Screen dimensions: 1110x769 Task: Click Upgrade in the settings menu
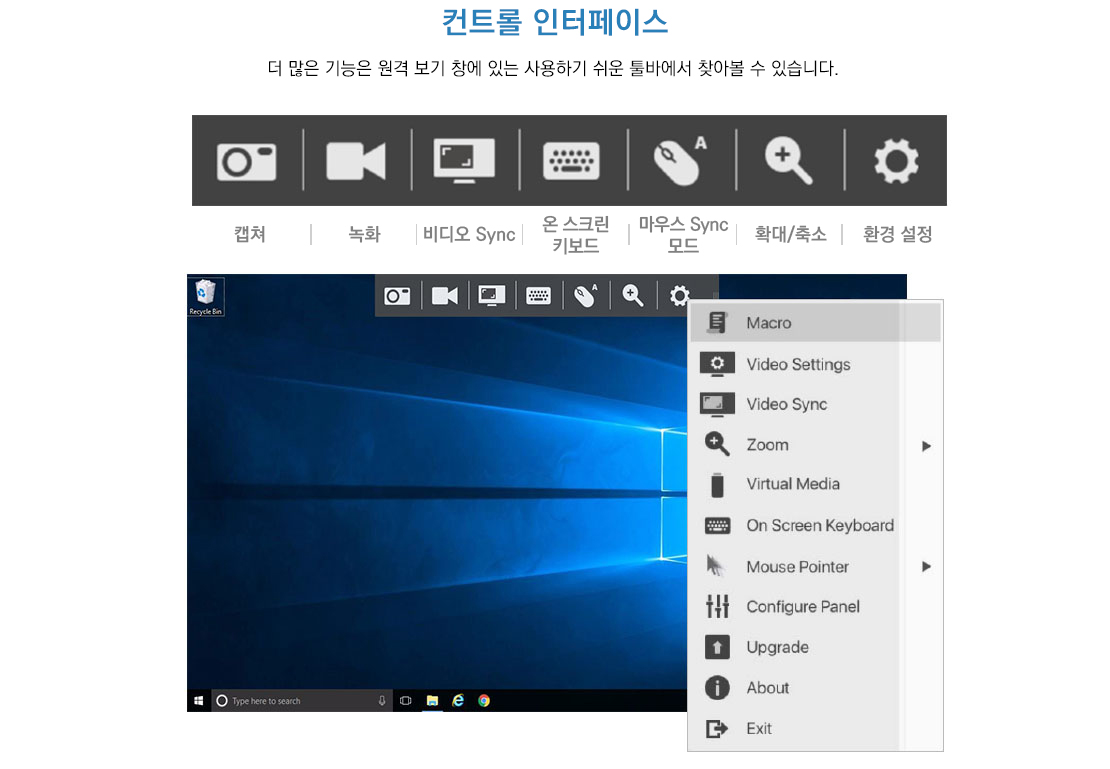point(777,647)
